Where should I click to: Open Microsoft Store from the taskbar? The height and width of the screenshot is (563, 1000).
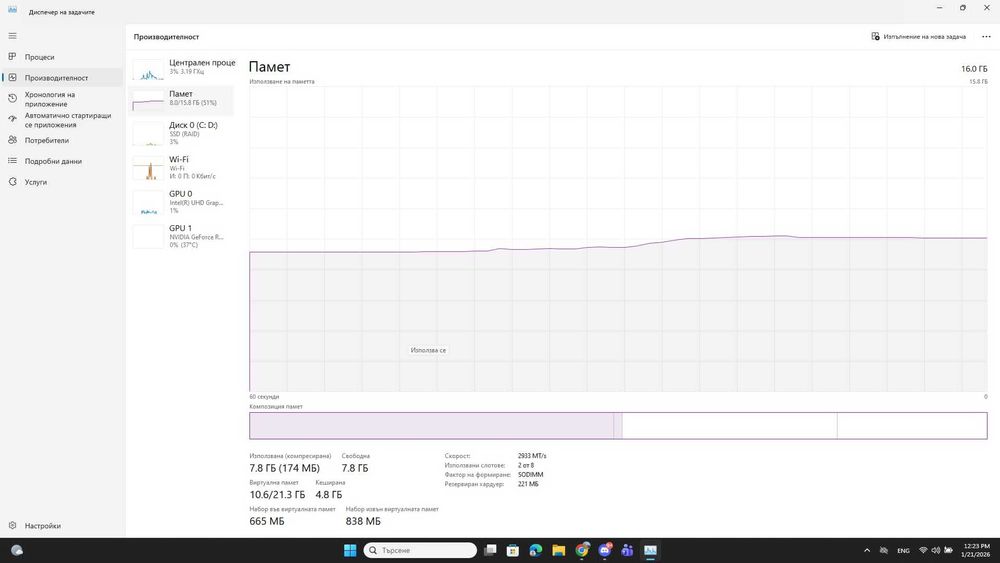pyautogui.click(x=513, y=550)
